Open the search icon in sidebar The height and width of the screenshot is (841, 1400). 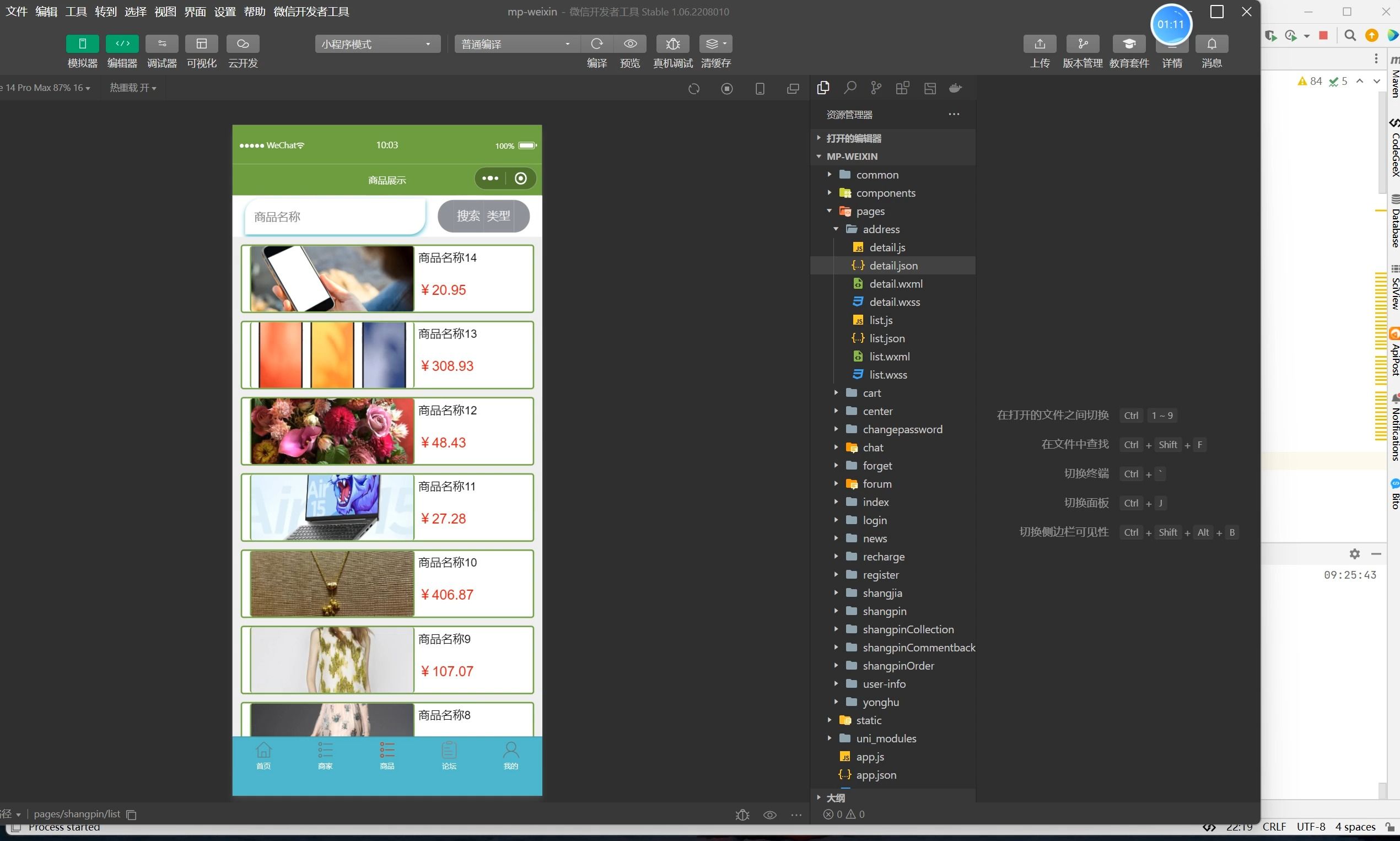[849, 88]
